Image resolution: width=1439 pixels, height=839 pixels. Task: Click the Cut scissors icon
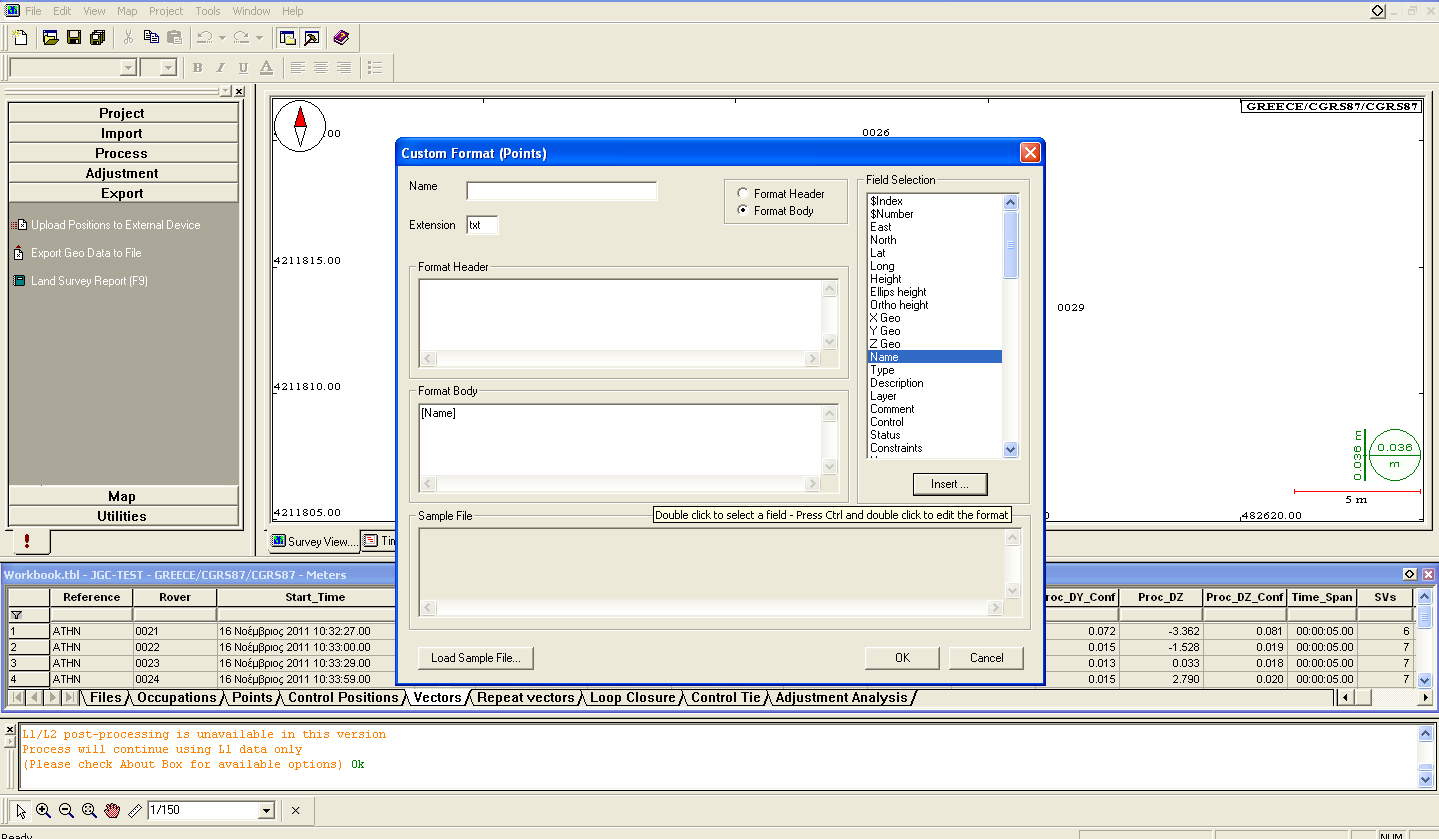pos(128,38)
